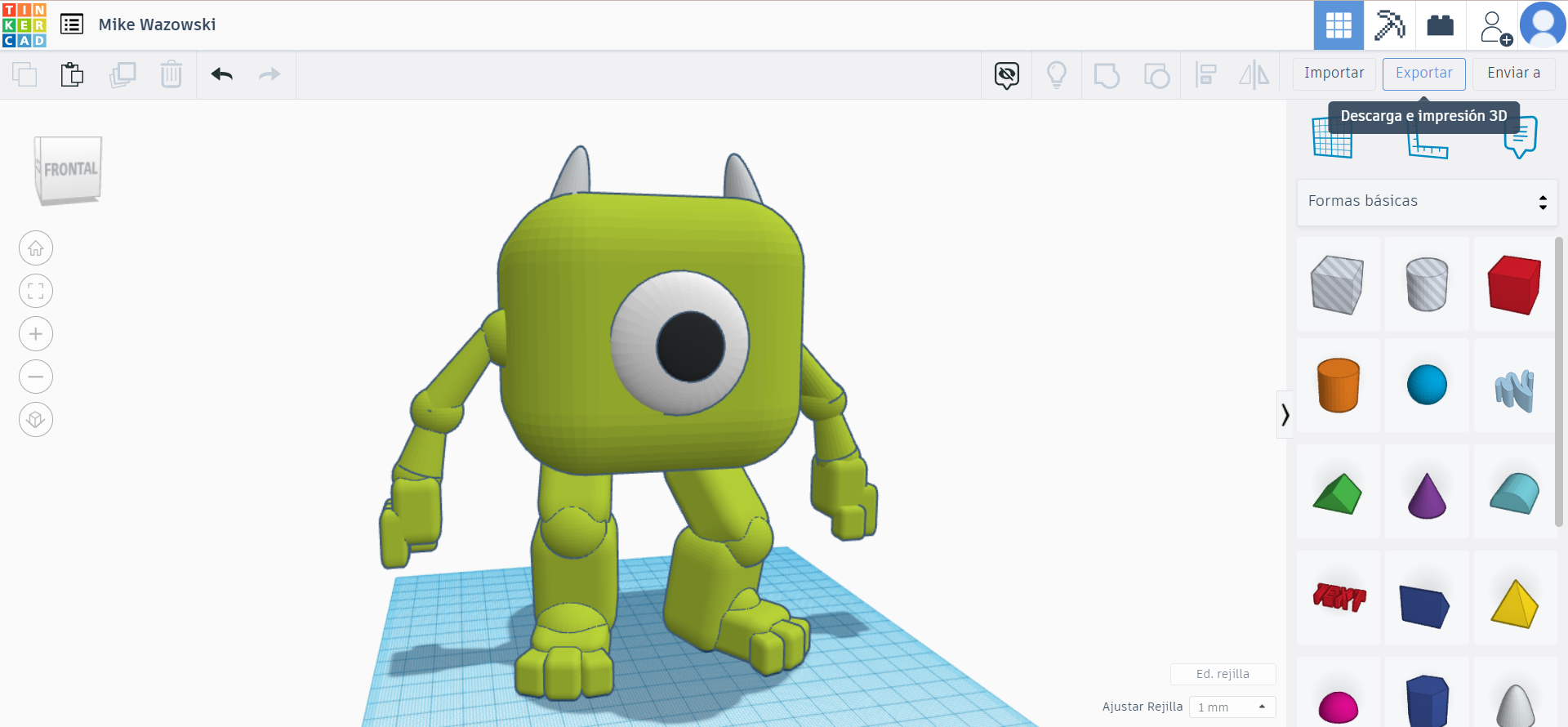Select the navy wedge shape
The height and width of the screenshot is (727, 1568).
1427,604
